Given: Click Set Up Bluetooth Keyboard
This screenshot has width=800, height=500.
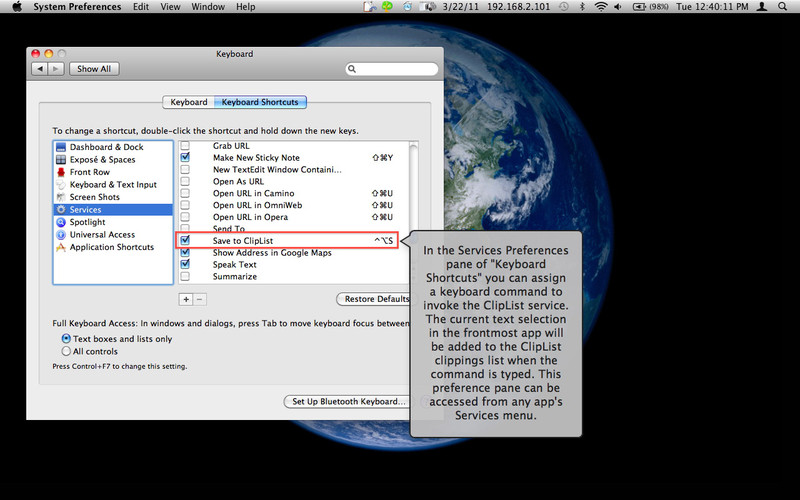Looking at the screenshot, I should click(348, 402).
